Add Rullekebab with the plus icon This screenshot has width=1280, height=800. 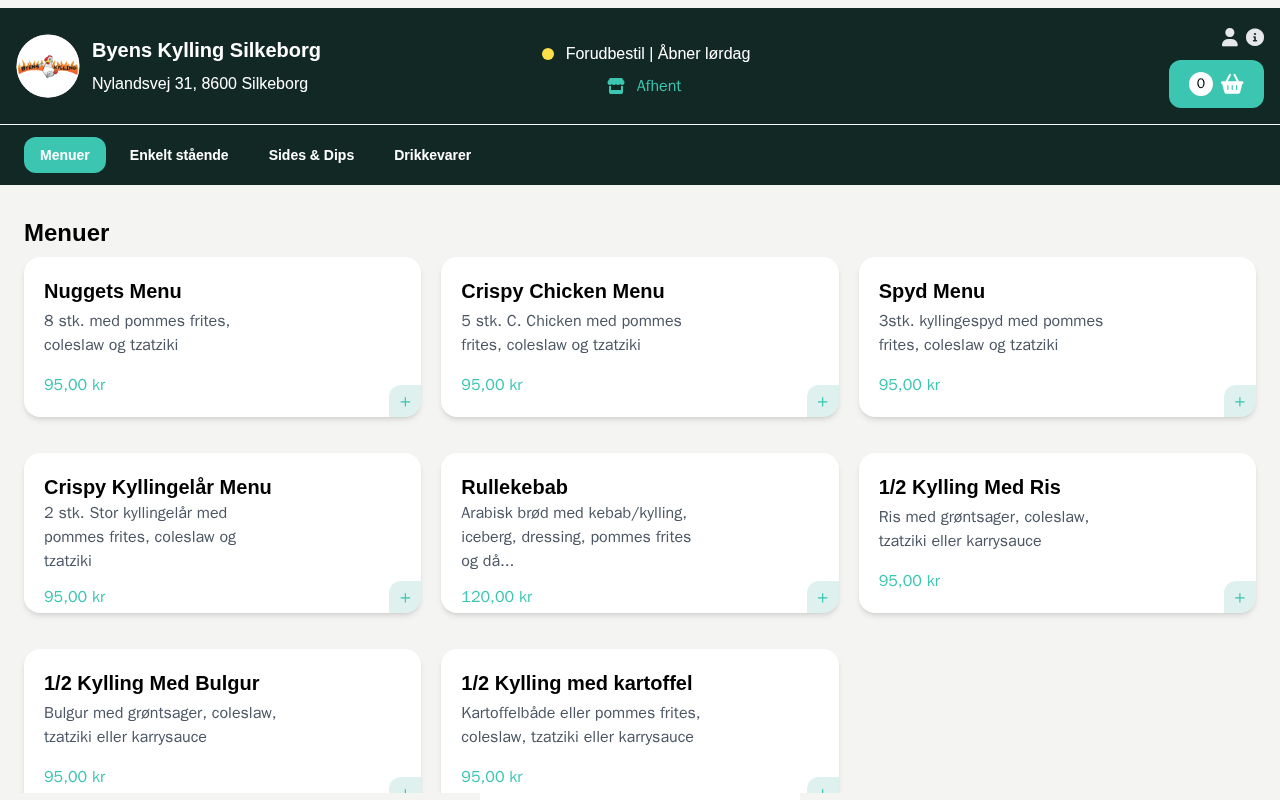click(822, 597)
